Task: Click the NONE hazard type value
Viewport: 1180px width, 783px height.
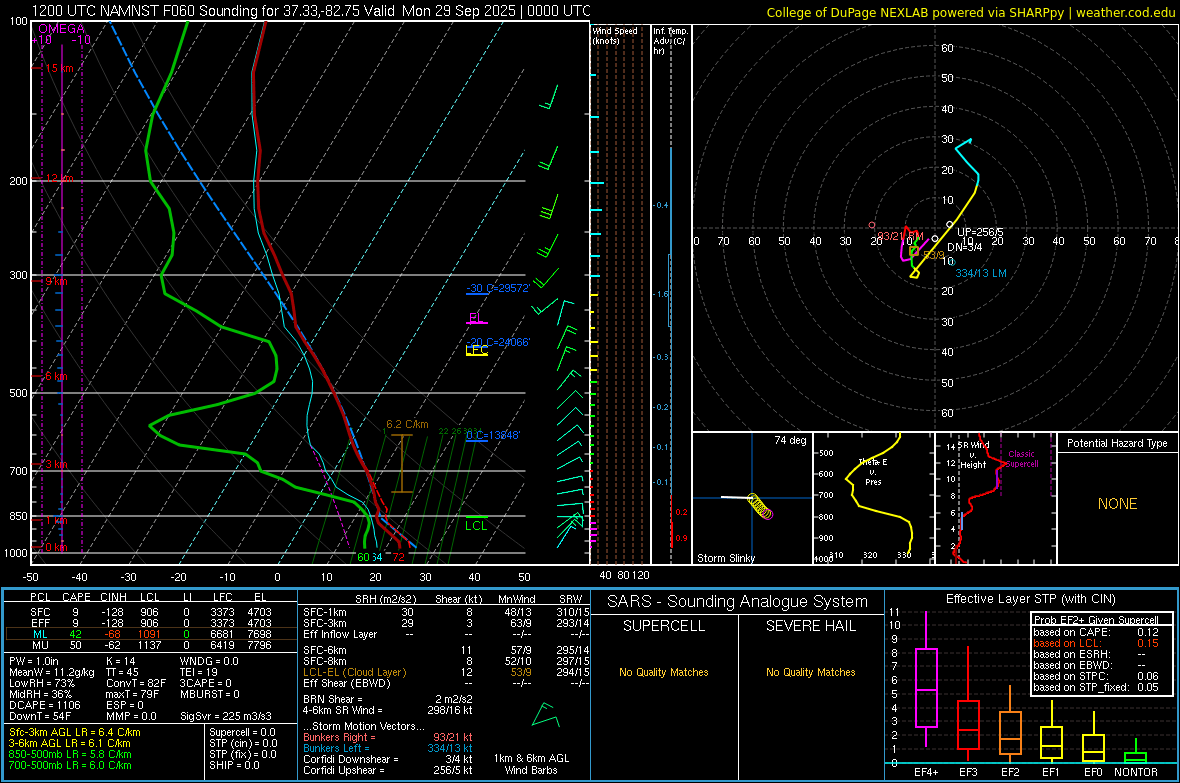Action: pos(1117,504)
